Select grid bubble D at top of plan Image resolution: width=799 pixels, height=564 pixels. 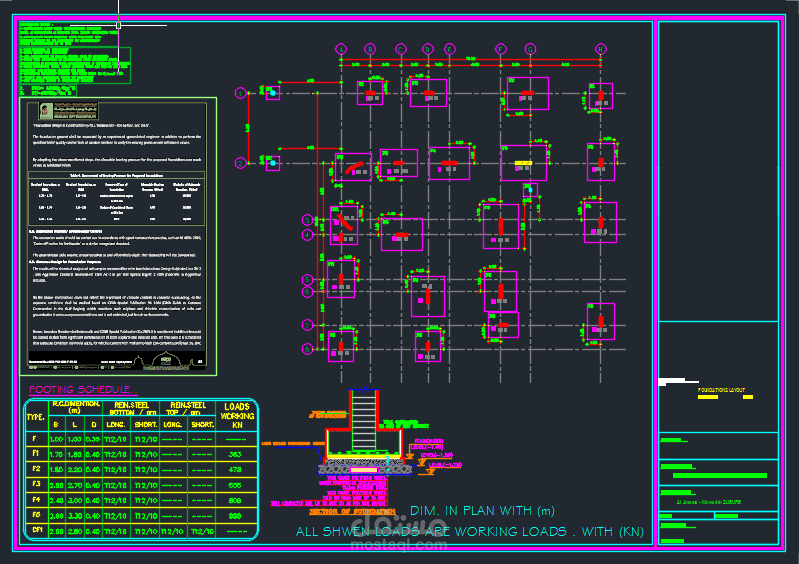coord(428,49)
